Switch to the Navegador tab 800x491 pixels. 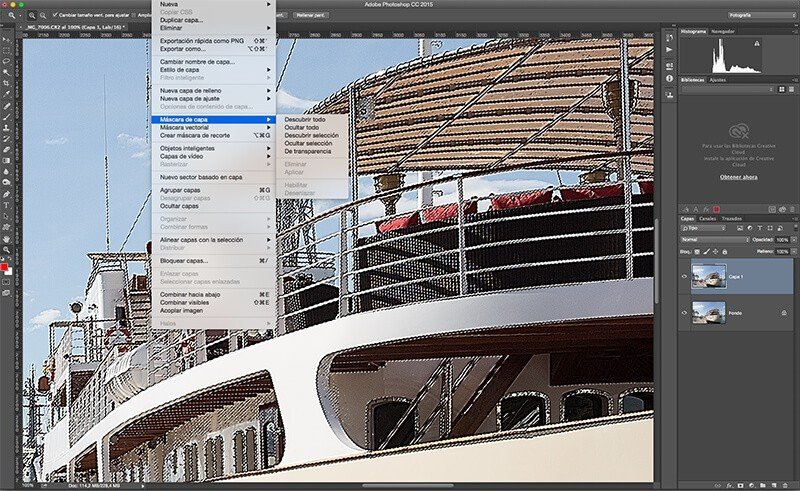722,31
